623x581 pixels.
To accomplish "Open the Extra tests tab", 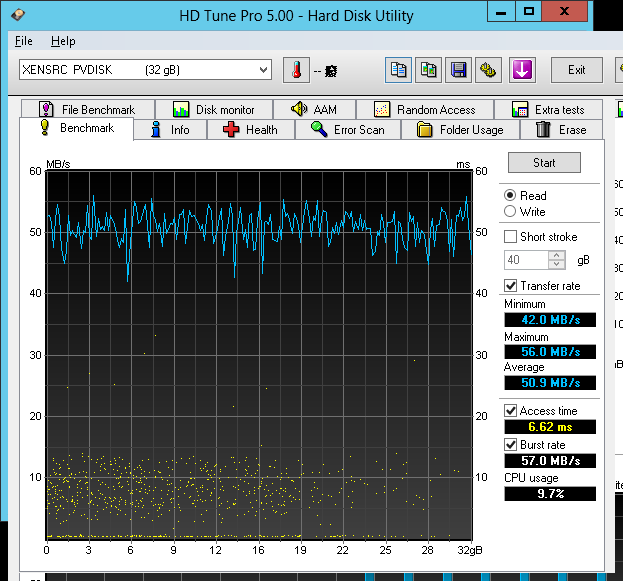I will pyautogui.click(x=548, y=109).
